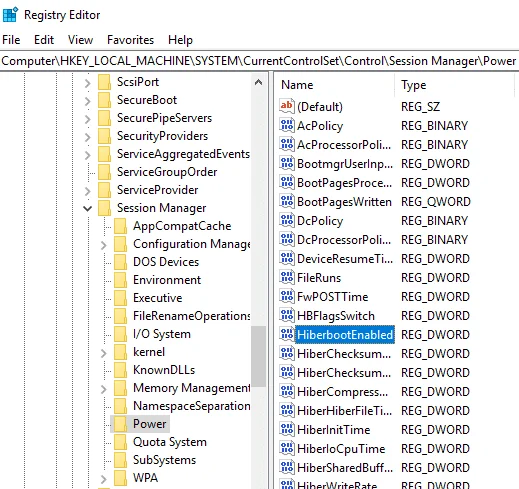
Task: Select the DcProcessorPoli... value name
Action: coord(344,240)
